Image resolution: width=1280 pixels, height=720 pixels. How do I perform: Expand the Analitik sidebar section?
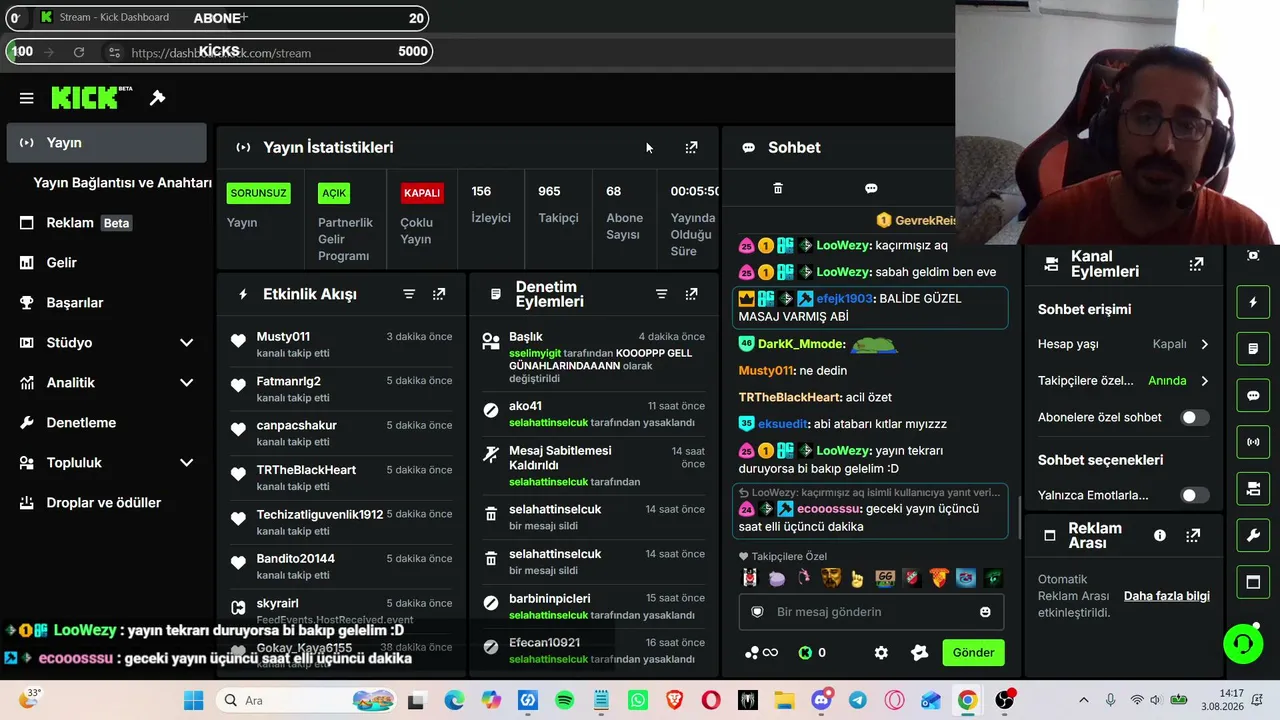click(186, 383)
